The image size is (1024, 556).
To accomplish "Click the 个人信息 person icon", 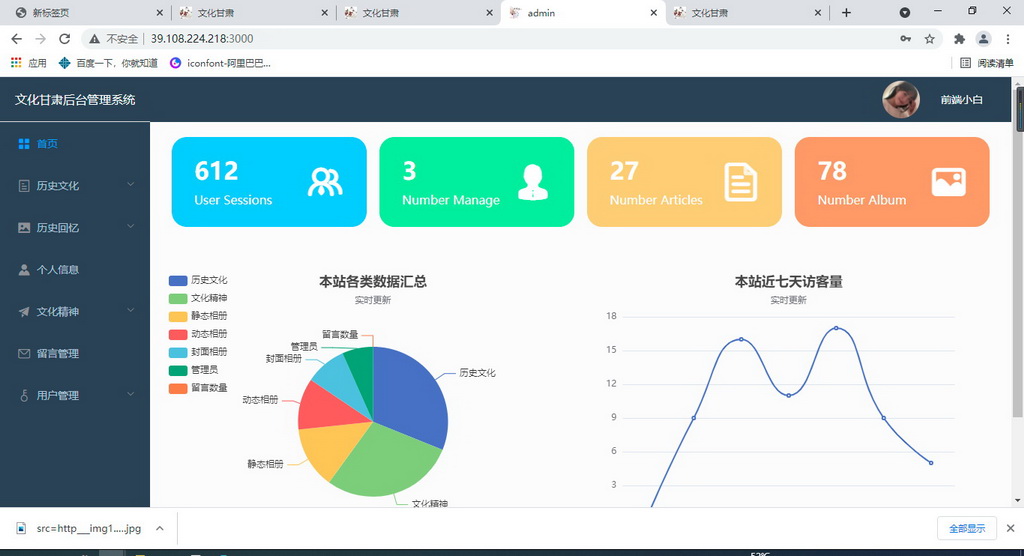I will pos(24,270).
